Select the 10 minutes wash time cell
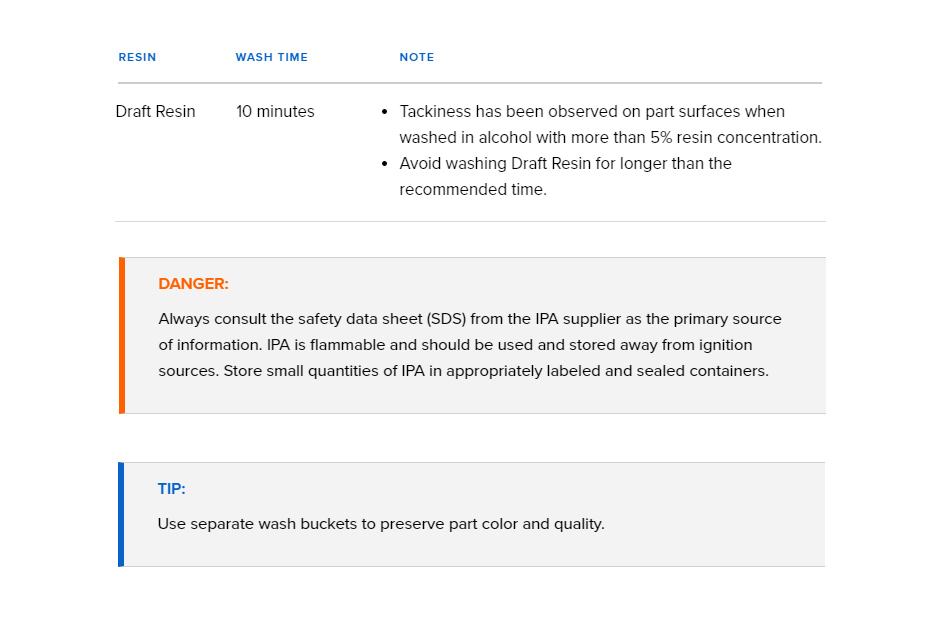Image resolution: width=940 pixels, height=619 pixels. pos(275,111)
